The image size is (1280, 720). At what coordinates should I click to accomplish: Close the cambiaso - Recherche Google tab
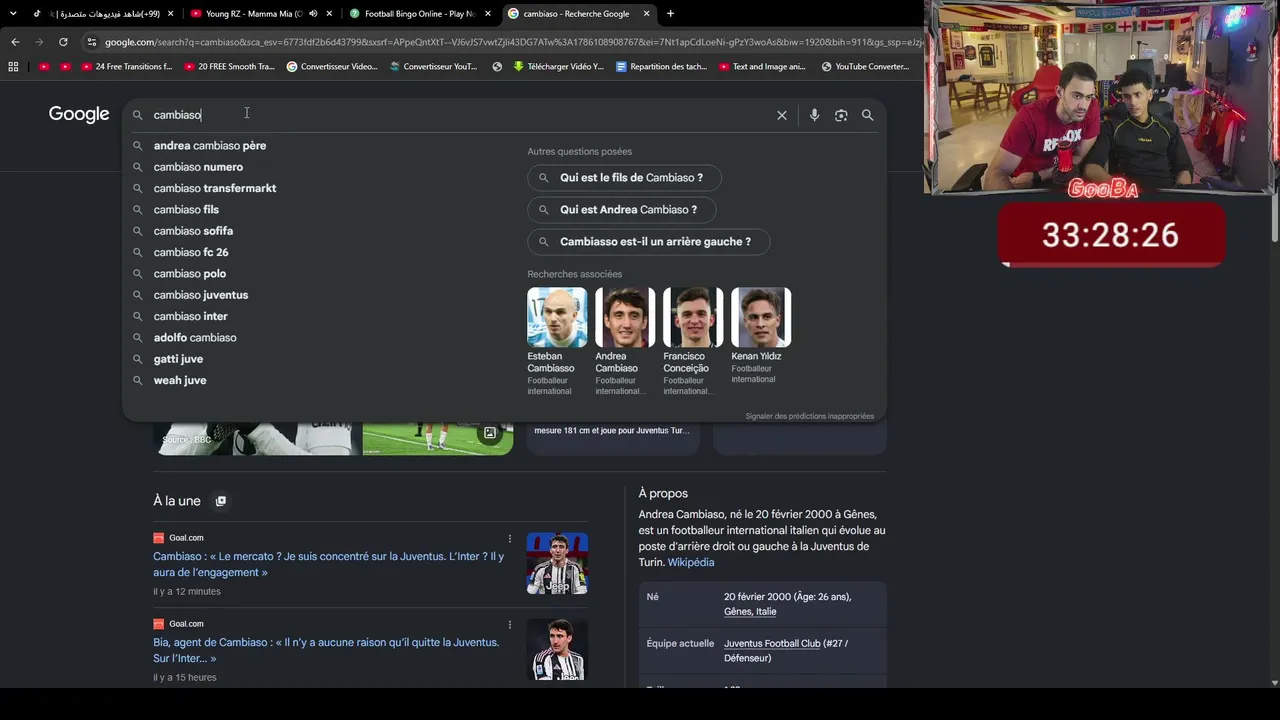point(647,14)
